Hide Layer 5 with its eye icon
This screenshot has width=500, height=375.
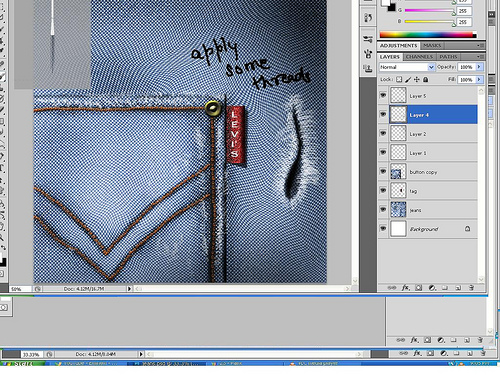pos(383,95)
